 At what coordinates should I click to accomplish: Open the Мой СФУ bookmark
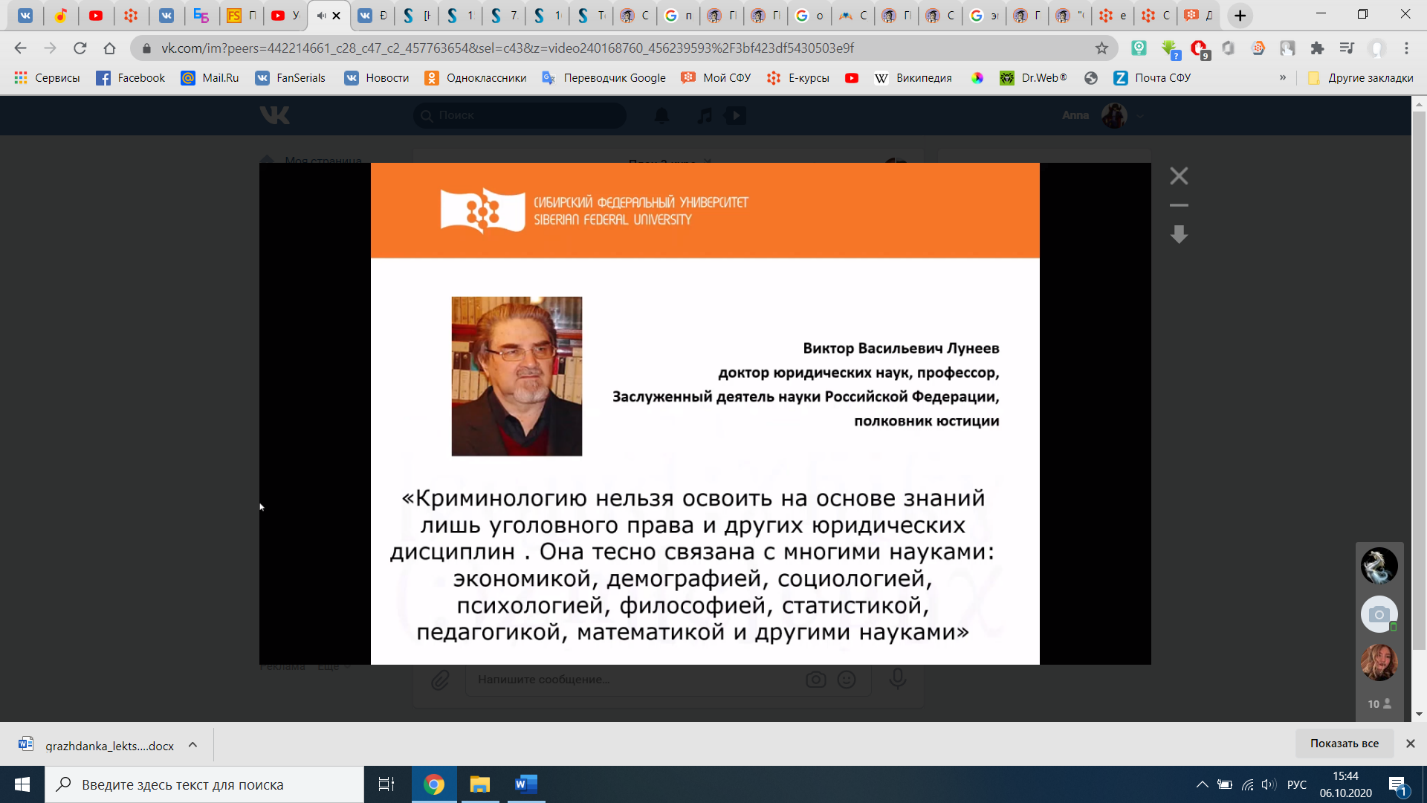[715, 78]
